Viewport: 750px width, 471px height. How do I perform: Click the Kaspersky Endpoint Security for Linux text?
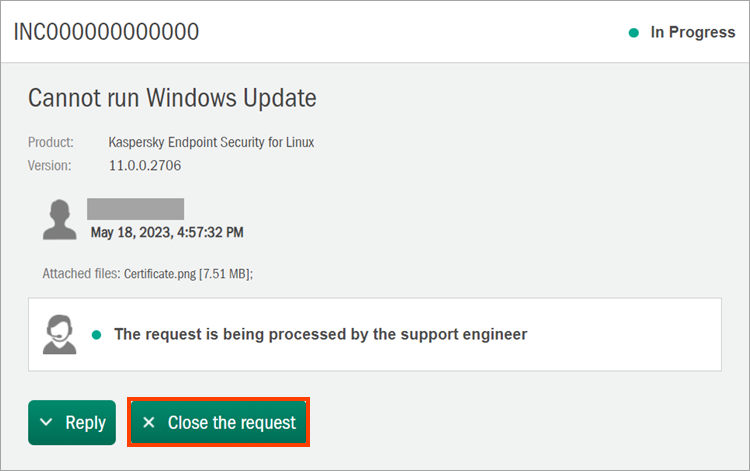click(x=211, y=142)
